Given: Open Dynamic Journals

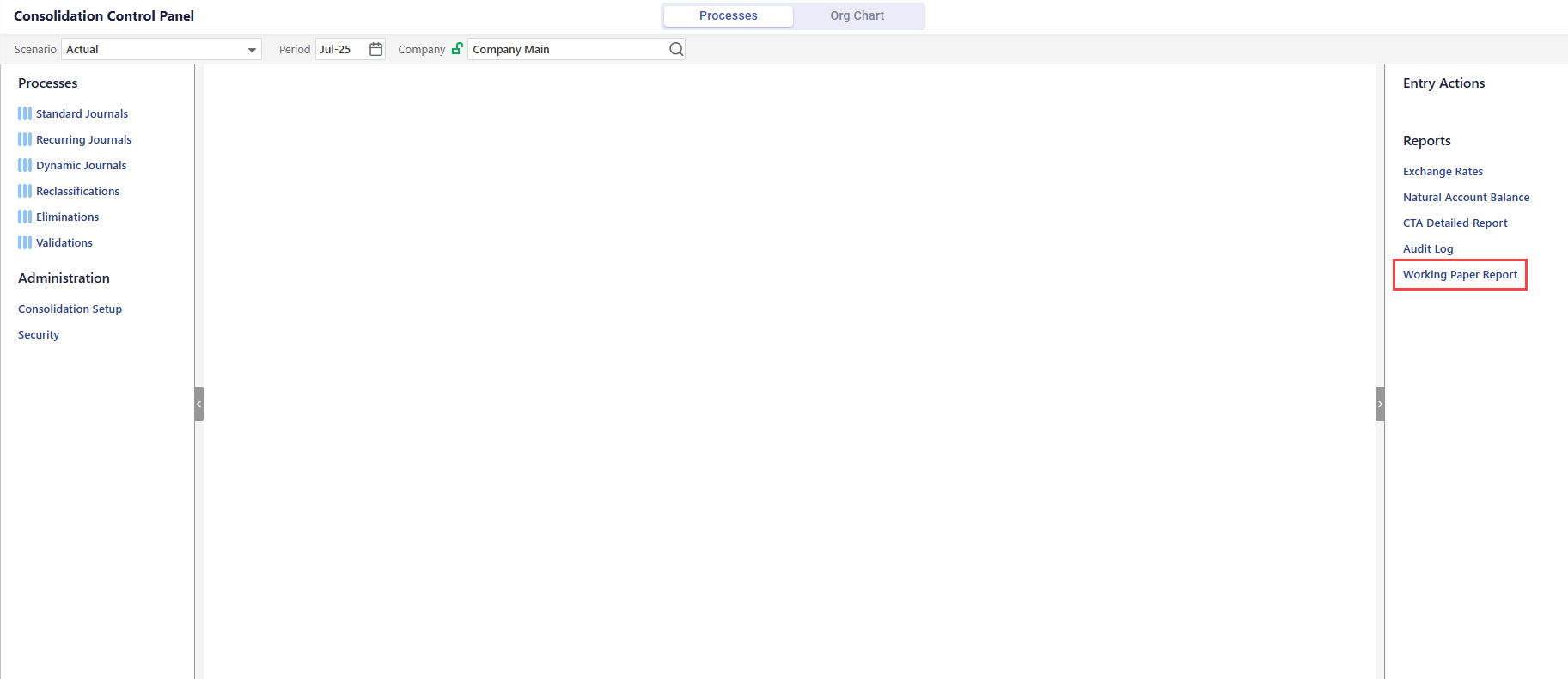Looking at the screenshot, I should pos(81,165).
